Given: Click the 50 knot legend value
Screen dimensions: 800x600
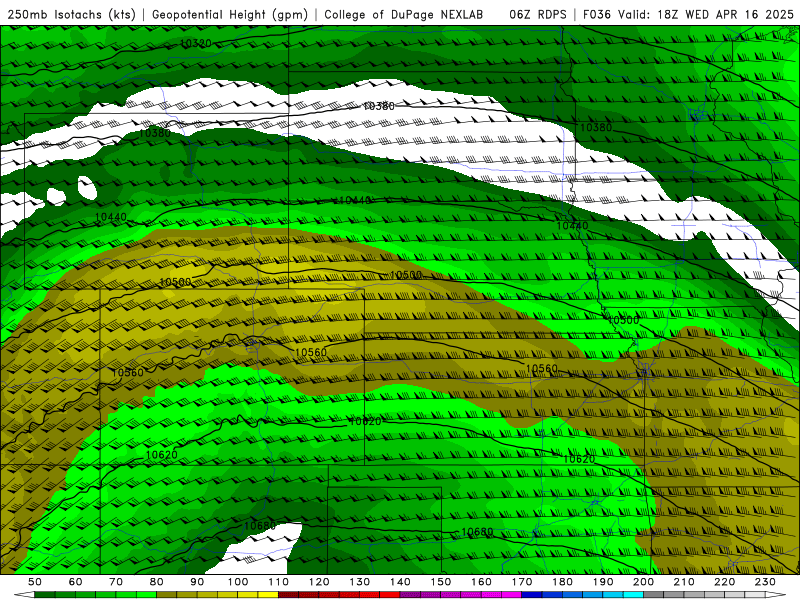Looking at the screenshot, I should coord(35,582).
